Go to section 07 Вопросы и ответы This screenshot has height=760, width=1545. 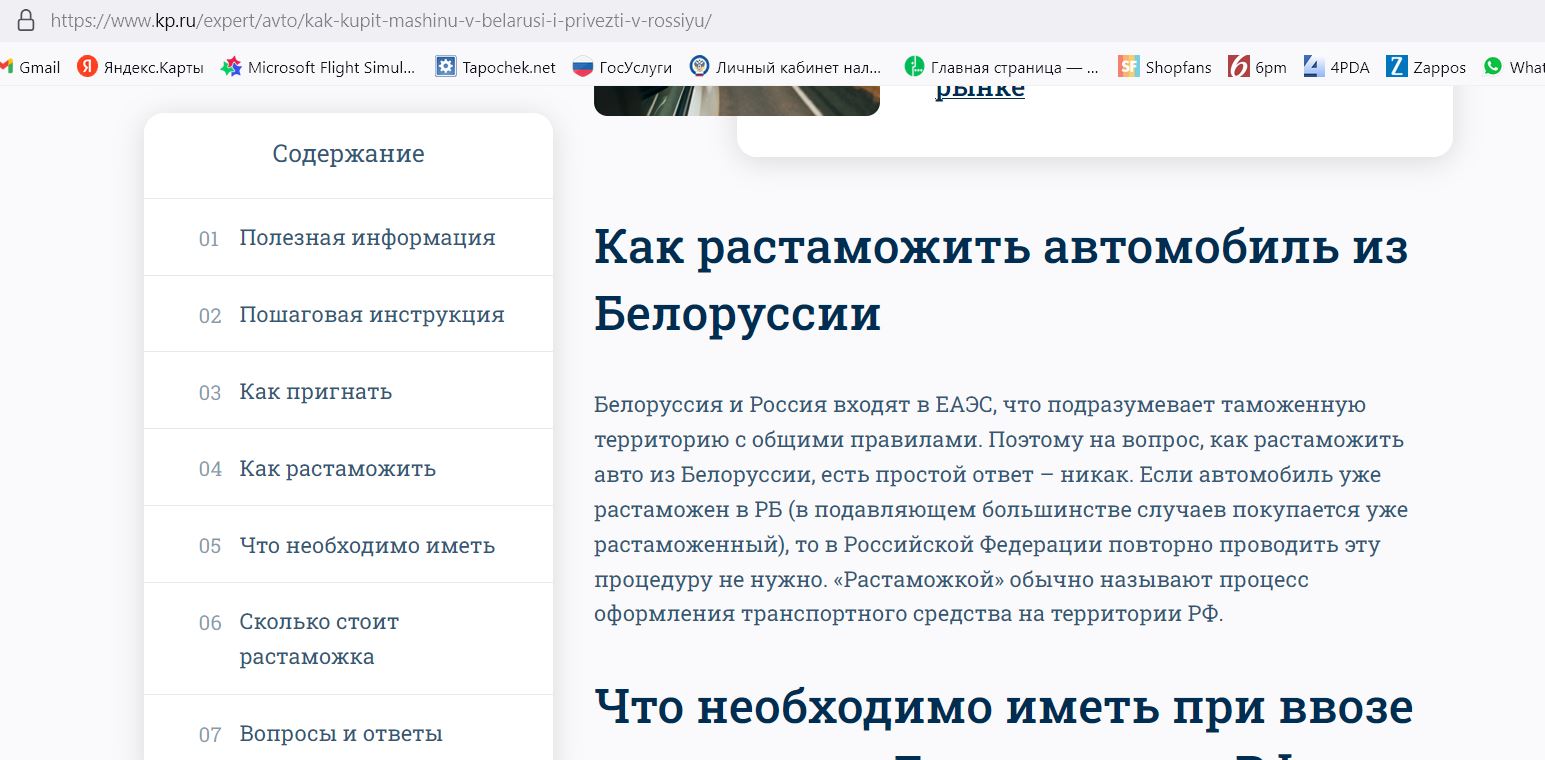point(348,734)
